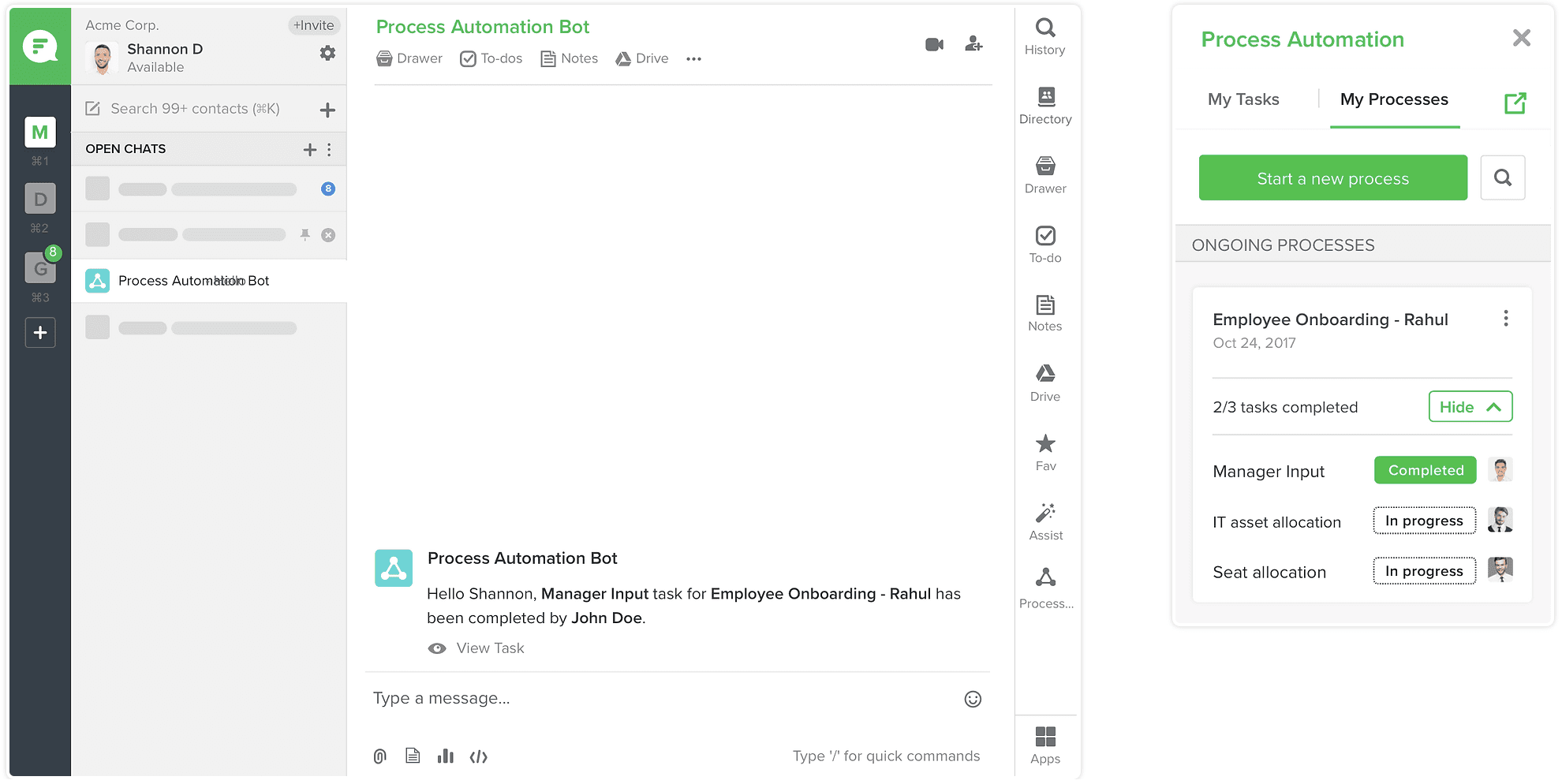Open options menu for Employee Onboarding - Rahul
The width and height of the screenshot is (1562, 784).
(1506, 318)
